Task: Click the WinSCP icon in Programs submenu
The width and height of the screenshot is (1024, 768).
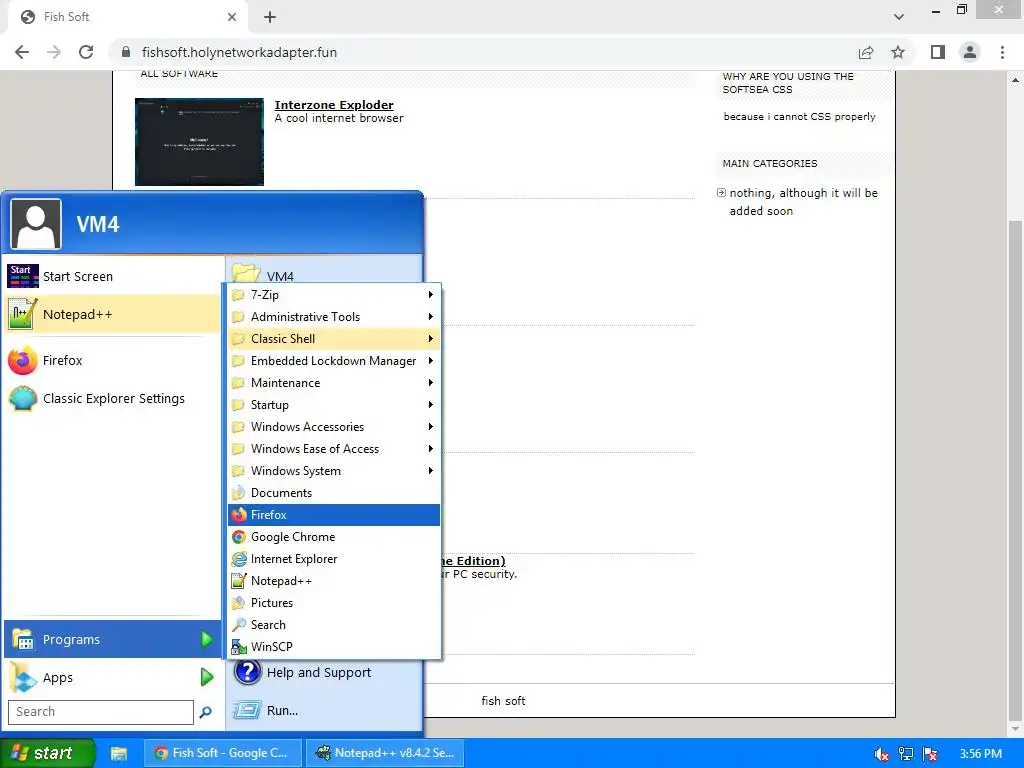Action: [x=239, y=647]
